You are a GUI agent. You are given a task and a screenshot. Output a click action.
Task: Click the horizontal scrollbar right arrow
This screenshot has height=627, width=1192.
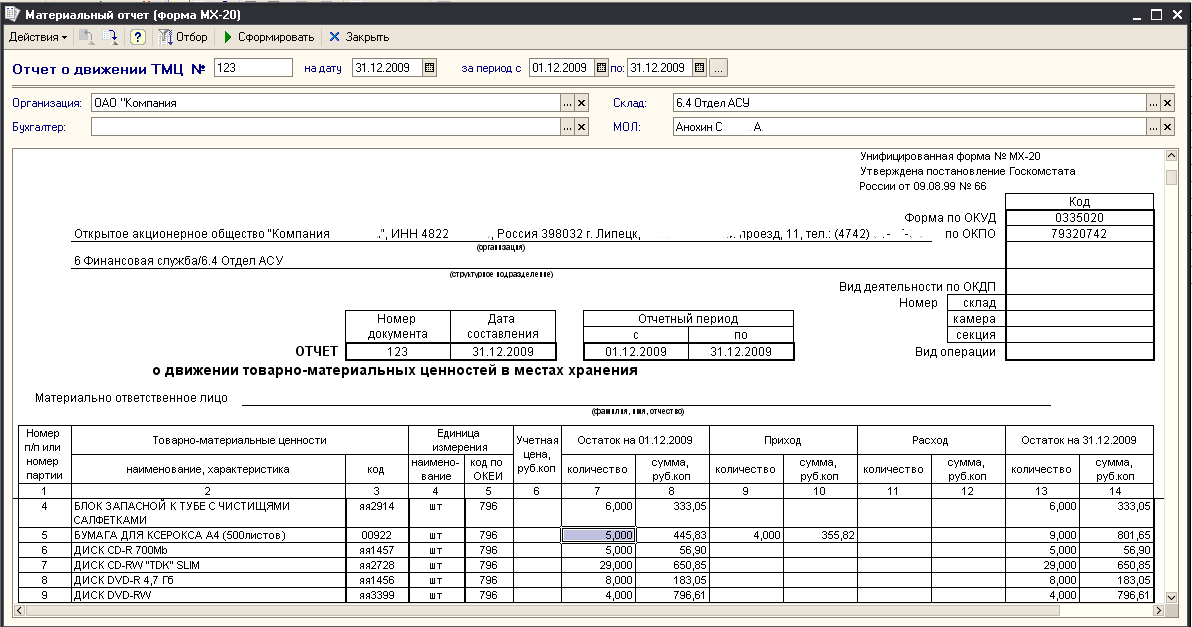coord(1159,610)
